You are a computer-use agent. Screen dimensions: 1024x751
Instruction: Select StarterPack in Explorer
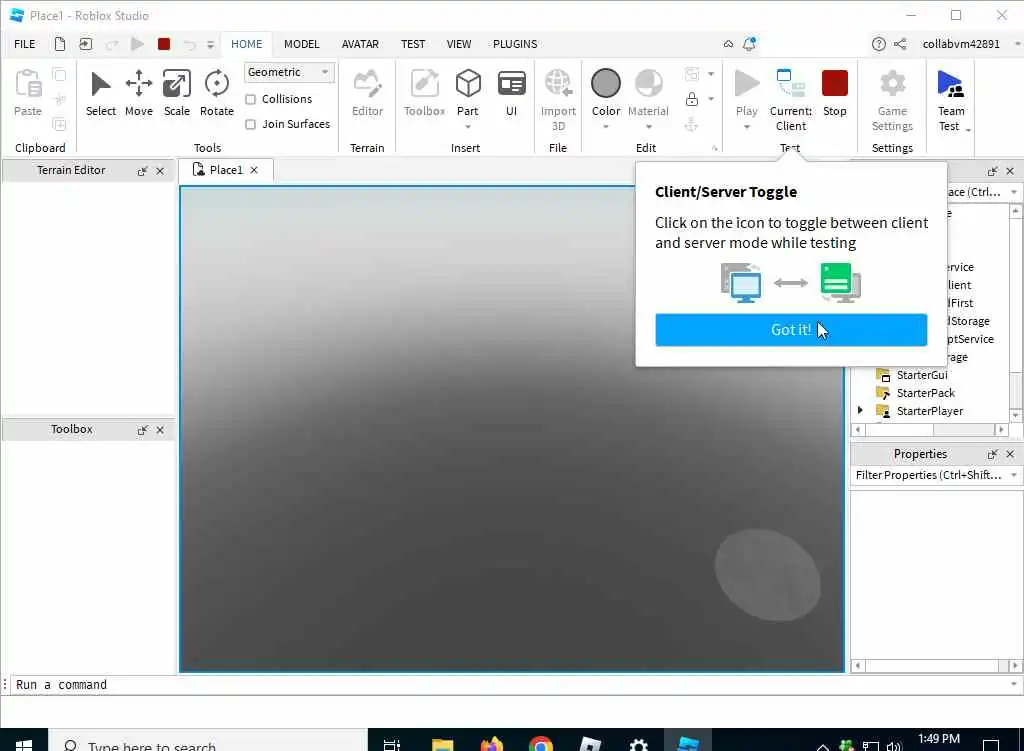925,392
